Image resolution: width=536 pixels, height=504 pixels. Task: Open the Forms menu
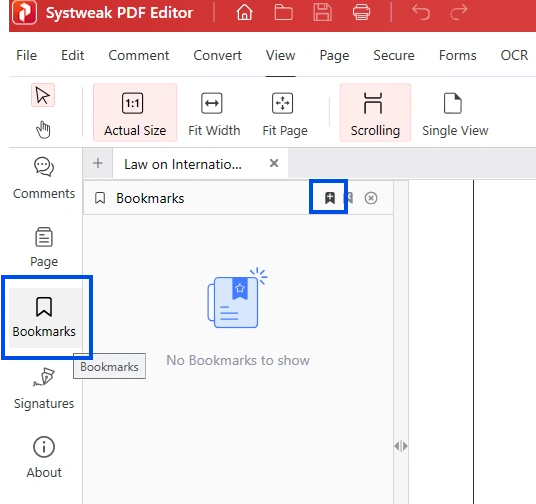click(x=457, y=55)
